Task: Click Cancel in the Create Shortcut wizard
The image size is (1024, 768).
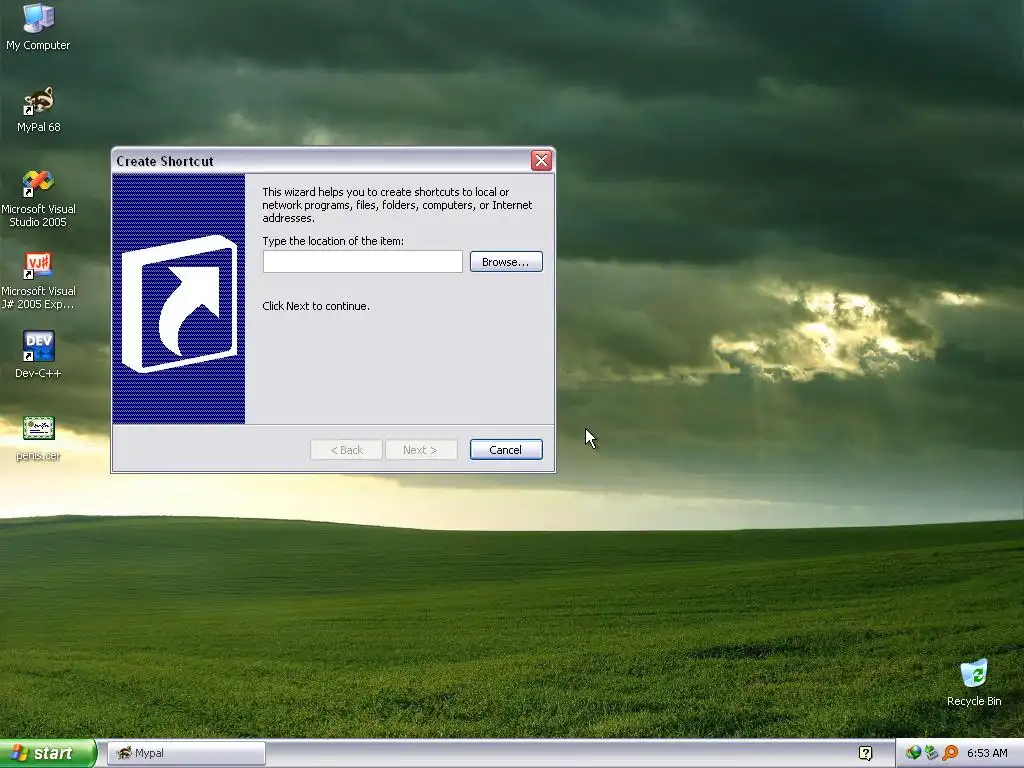Action: point(506,450)
